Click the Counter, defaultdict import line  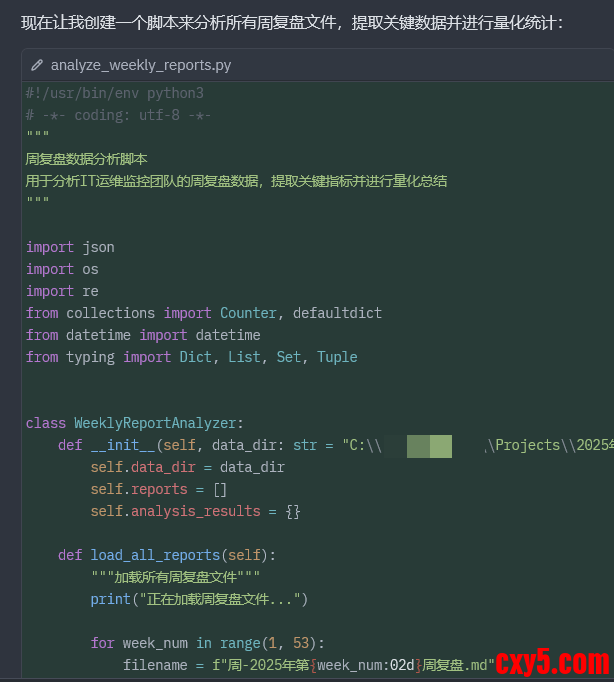tap(204, 313)
